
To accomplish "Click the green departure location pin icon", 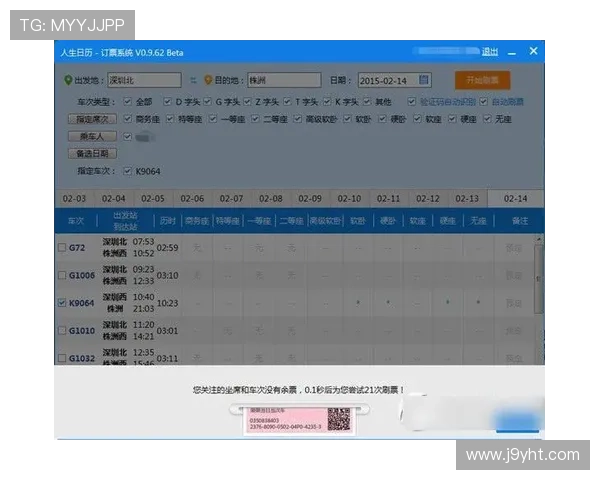I will click(x=68, y=80).
